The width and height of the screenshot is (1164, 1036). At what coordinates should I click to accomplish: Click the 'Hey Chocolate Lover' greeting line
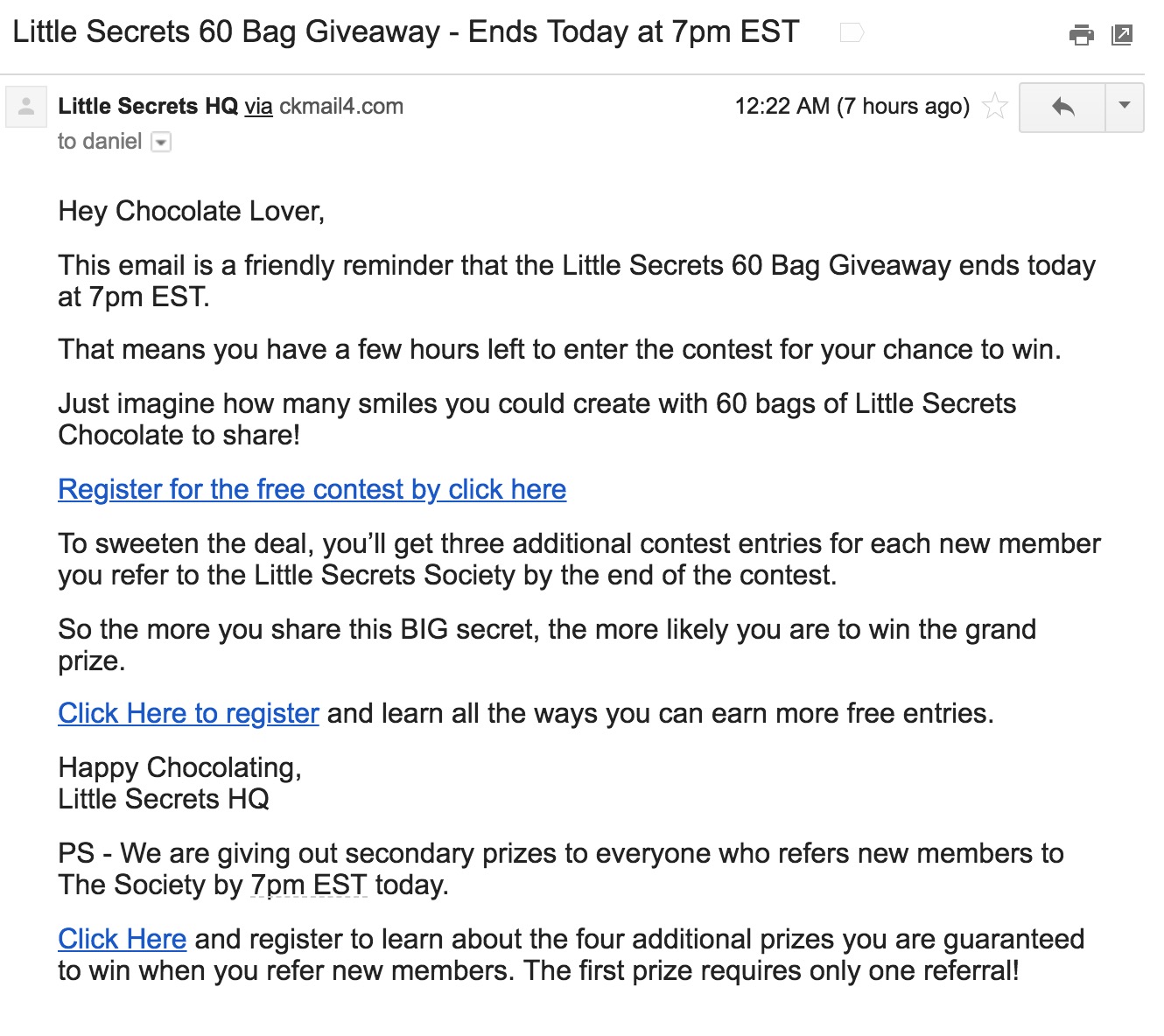point(191,211)
